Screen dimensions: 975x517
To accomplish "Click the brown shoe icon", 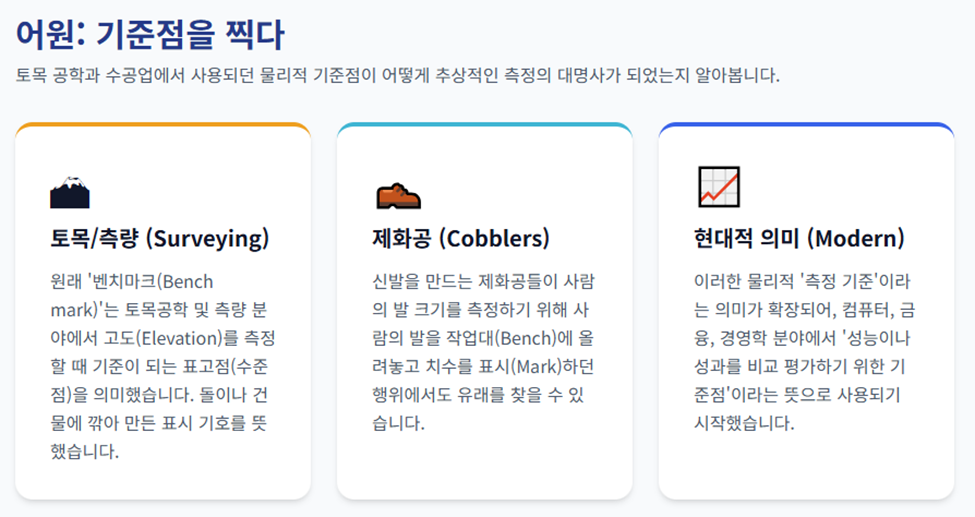I will click(399, 195).
